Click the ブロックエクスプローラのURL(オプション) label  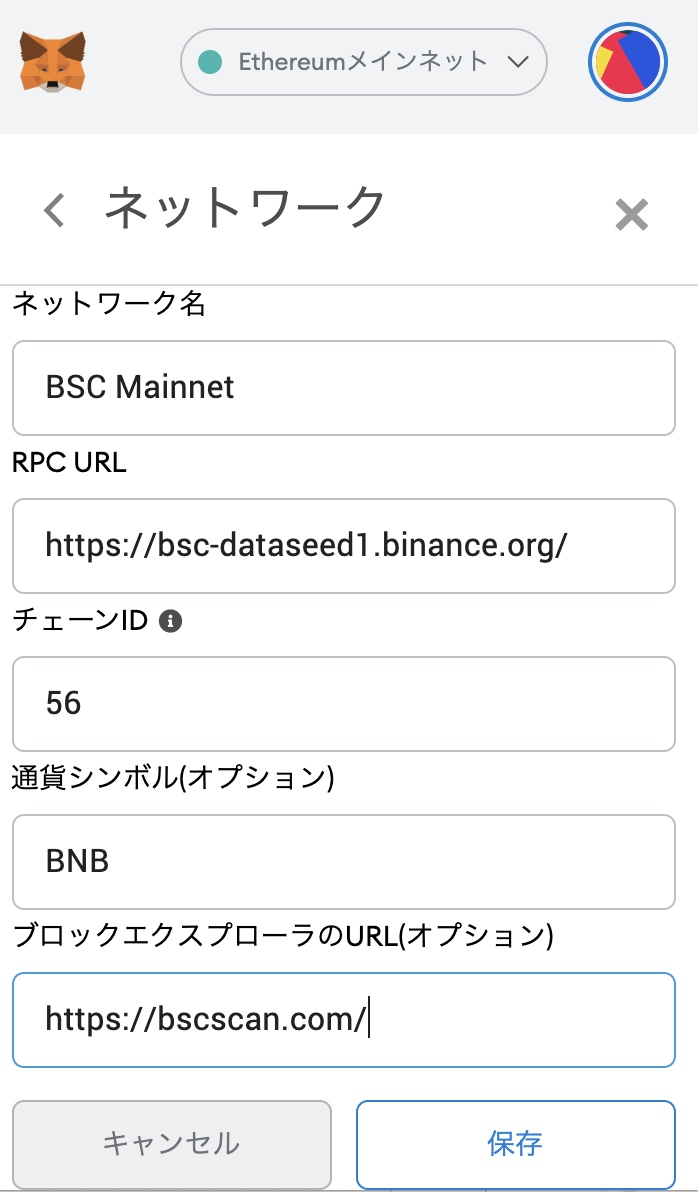(283, 937)
